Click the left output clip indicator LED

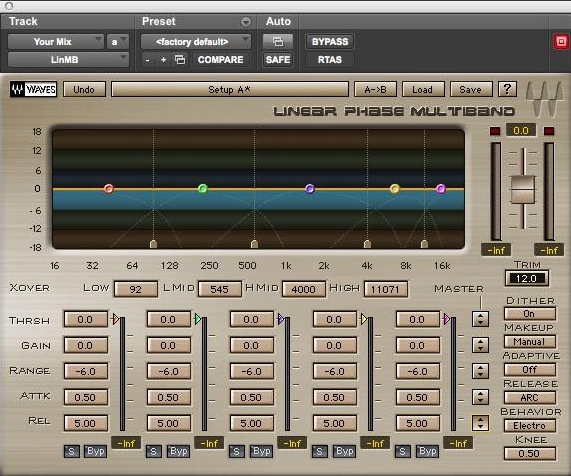[495, 131]
